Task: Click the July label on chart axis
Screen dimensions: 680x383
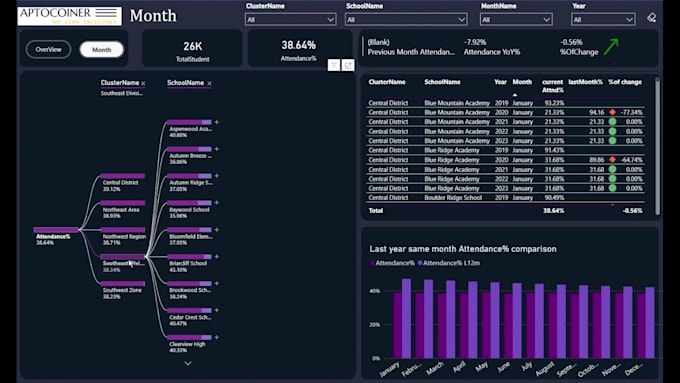Action: click(x=526, y=367)
